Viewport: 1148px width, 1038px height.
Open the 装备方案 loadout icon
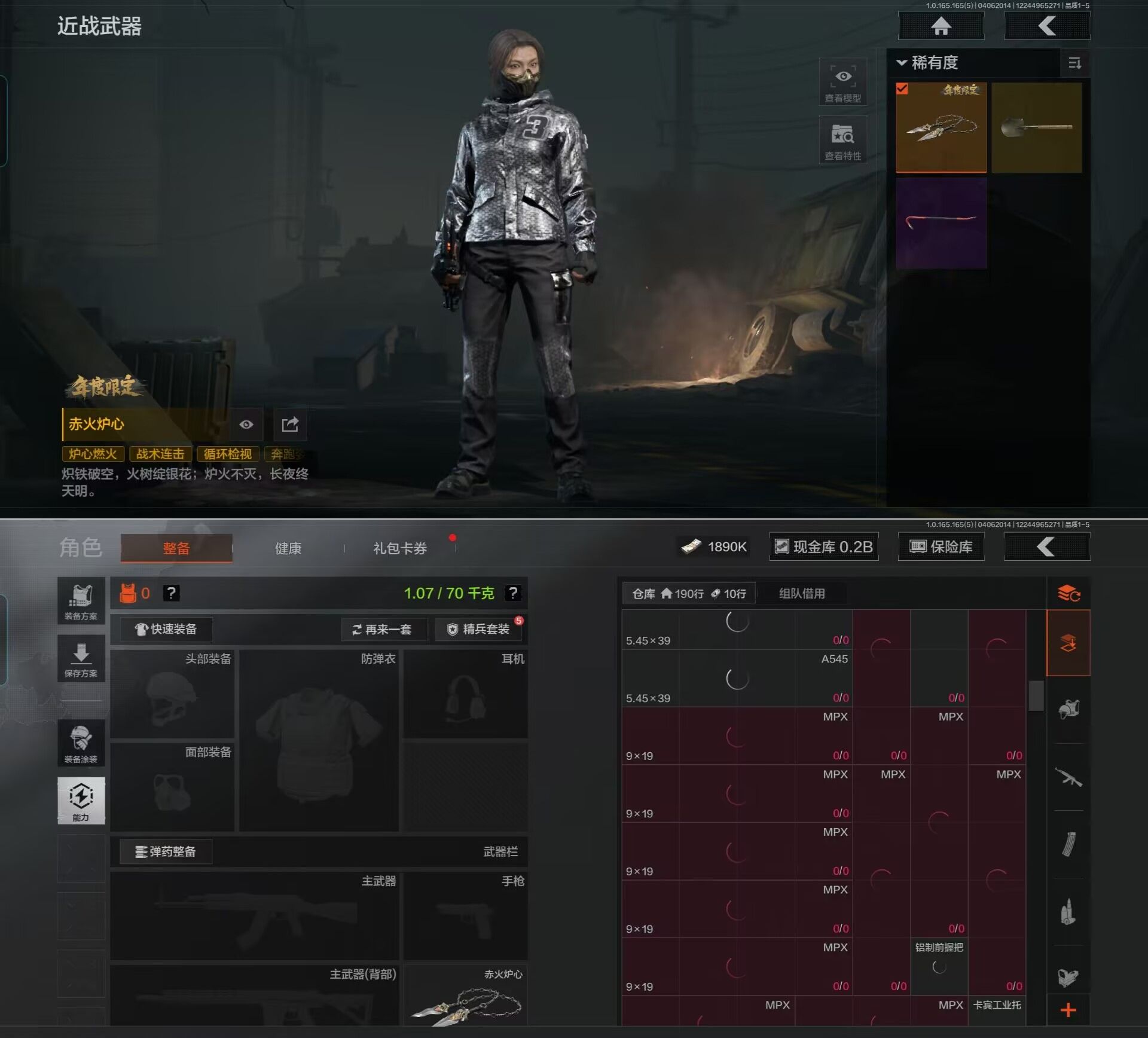tap(81, 600)
